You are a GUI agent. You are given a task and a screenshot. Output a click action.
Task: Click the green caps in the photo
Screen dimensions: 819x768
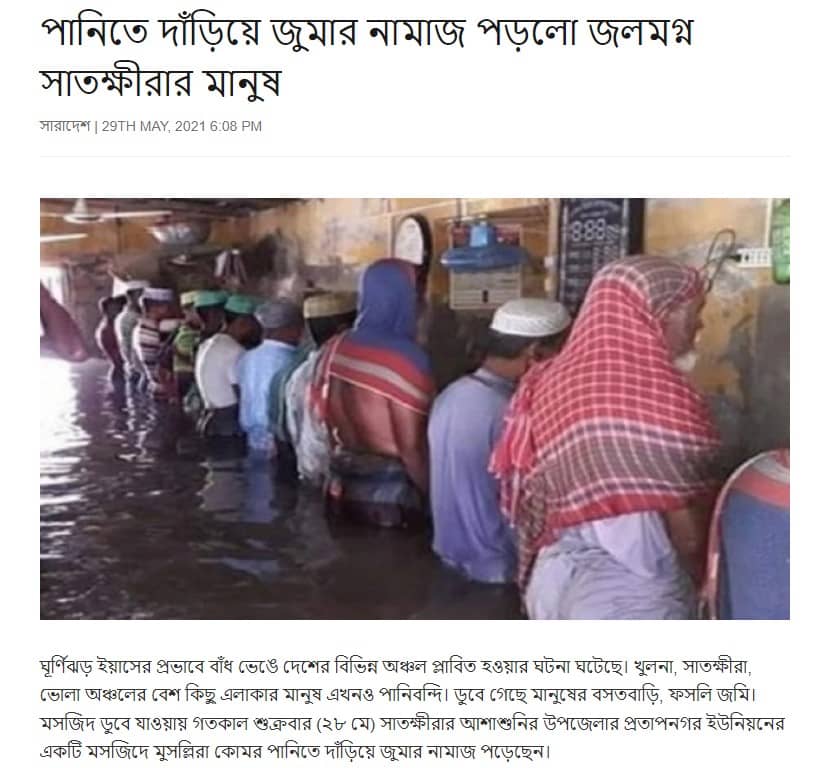[x=225, y=302]
